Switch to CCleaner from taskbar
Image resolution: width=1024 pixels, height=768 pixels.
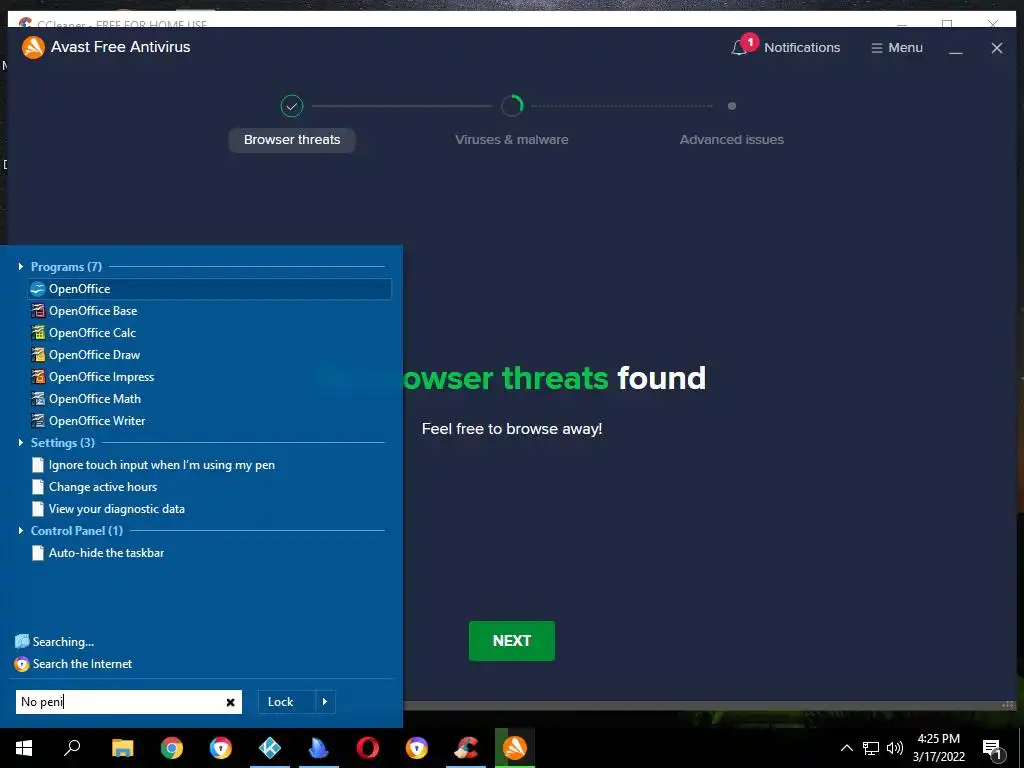click(466, 748)
